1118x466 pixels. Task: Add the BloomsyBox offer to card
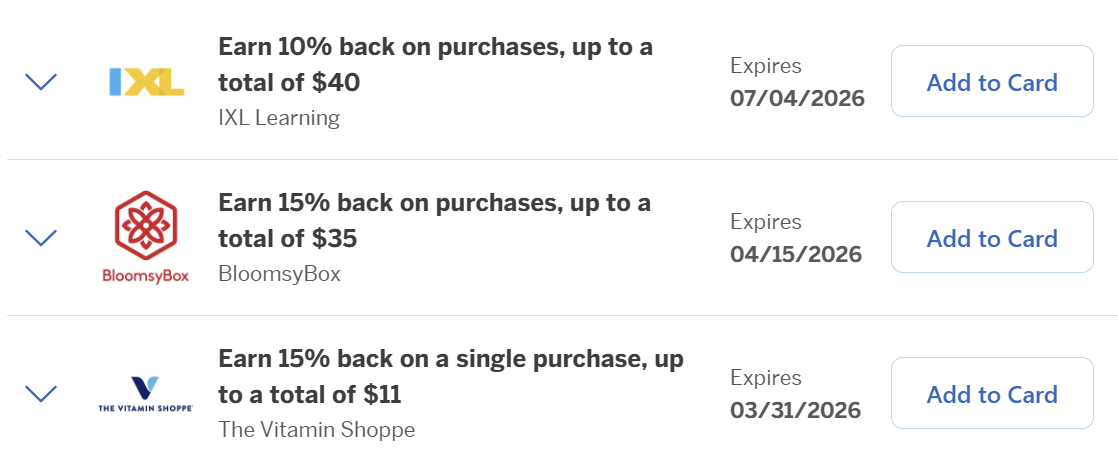991,238
